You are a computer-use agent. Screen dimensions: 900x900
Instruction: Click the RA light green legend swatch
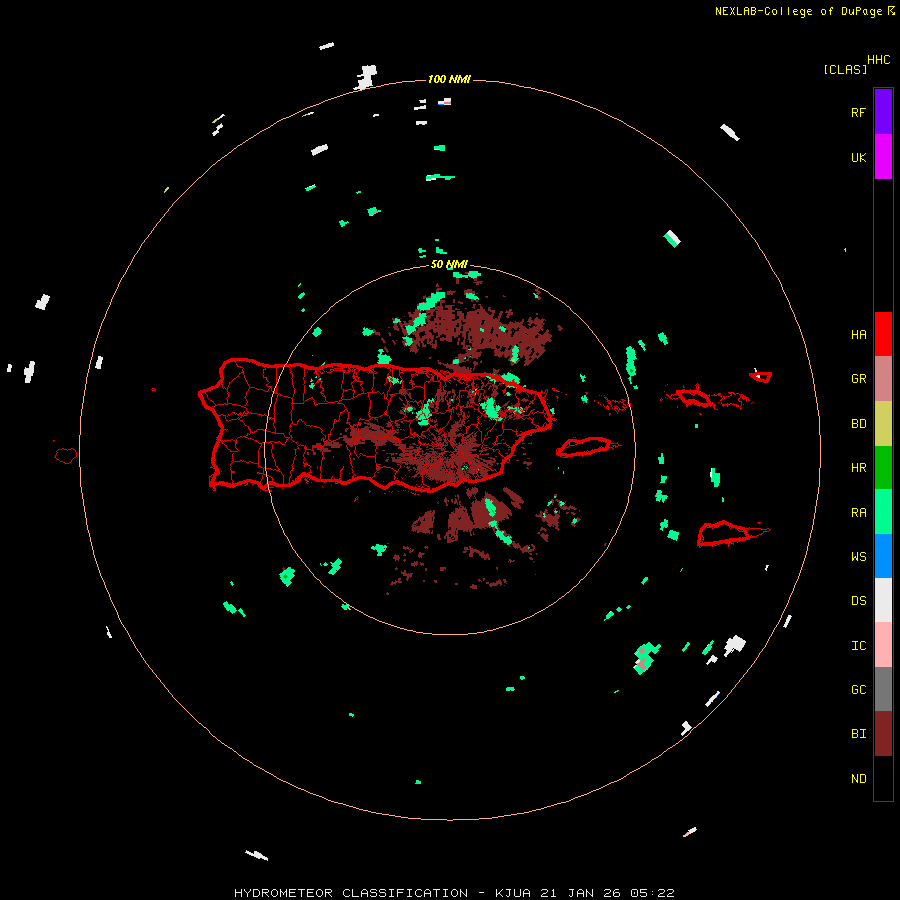click(883, 512)
